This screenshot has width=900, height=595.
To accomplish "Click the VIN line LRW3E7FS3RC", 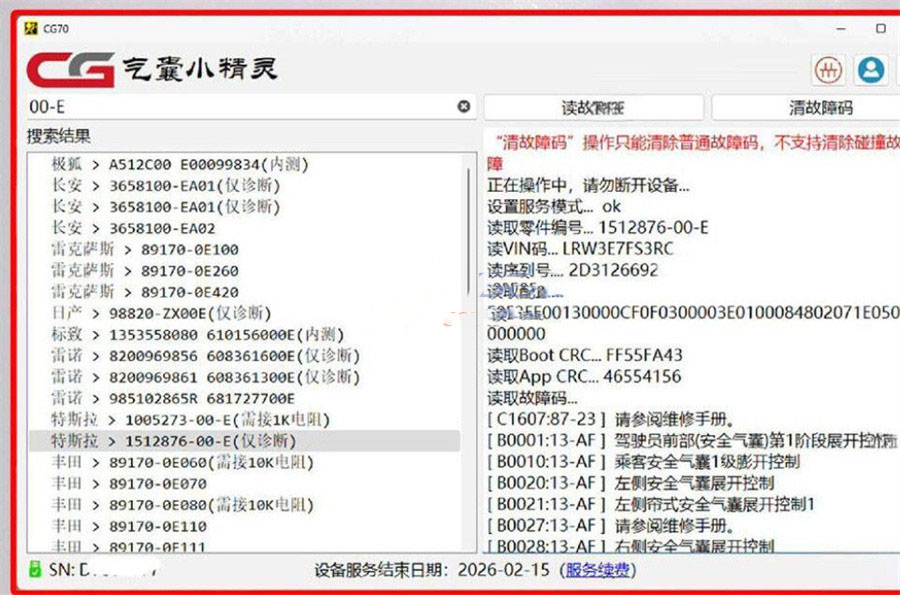I will 580,249.
